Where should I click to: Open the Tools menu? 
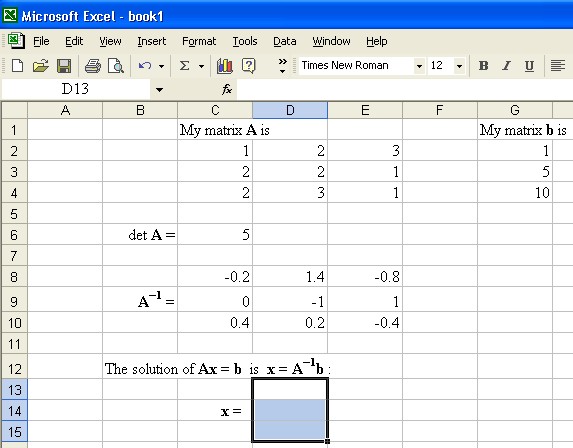(x=245, y=41)
